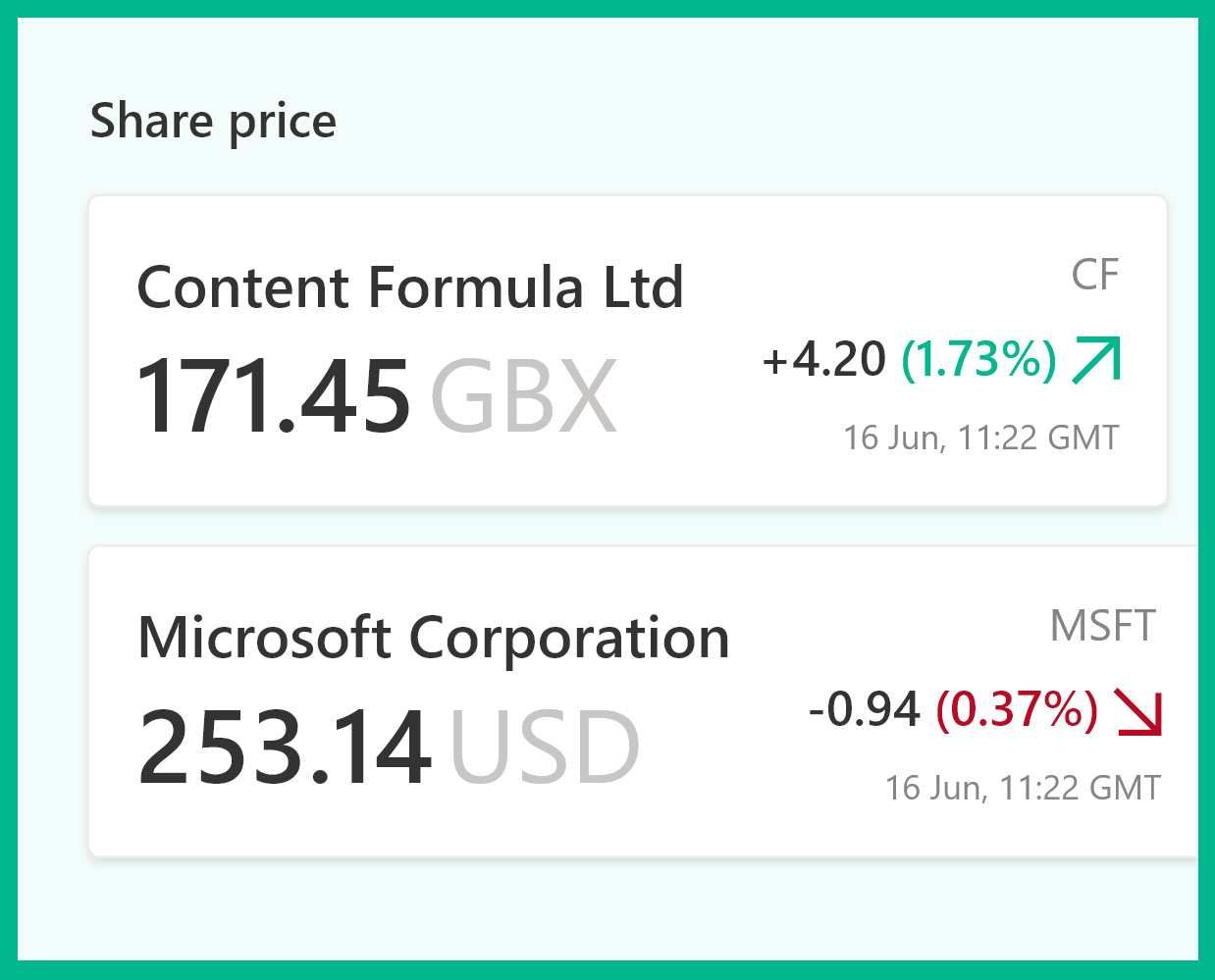Click the Share price heading
The image size is (1215, 980).
213,121
